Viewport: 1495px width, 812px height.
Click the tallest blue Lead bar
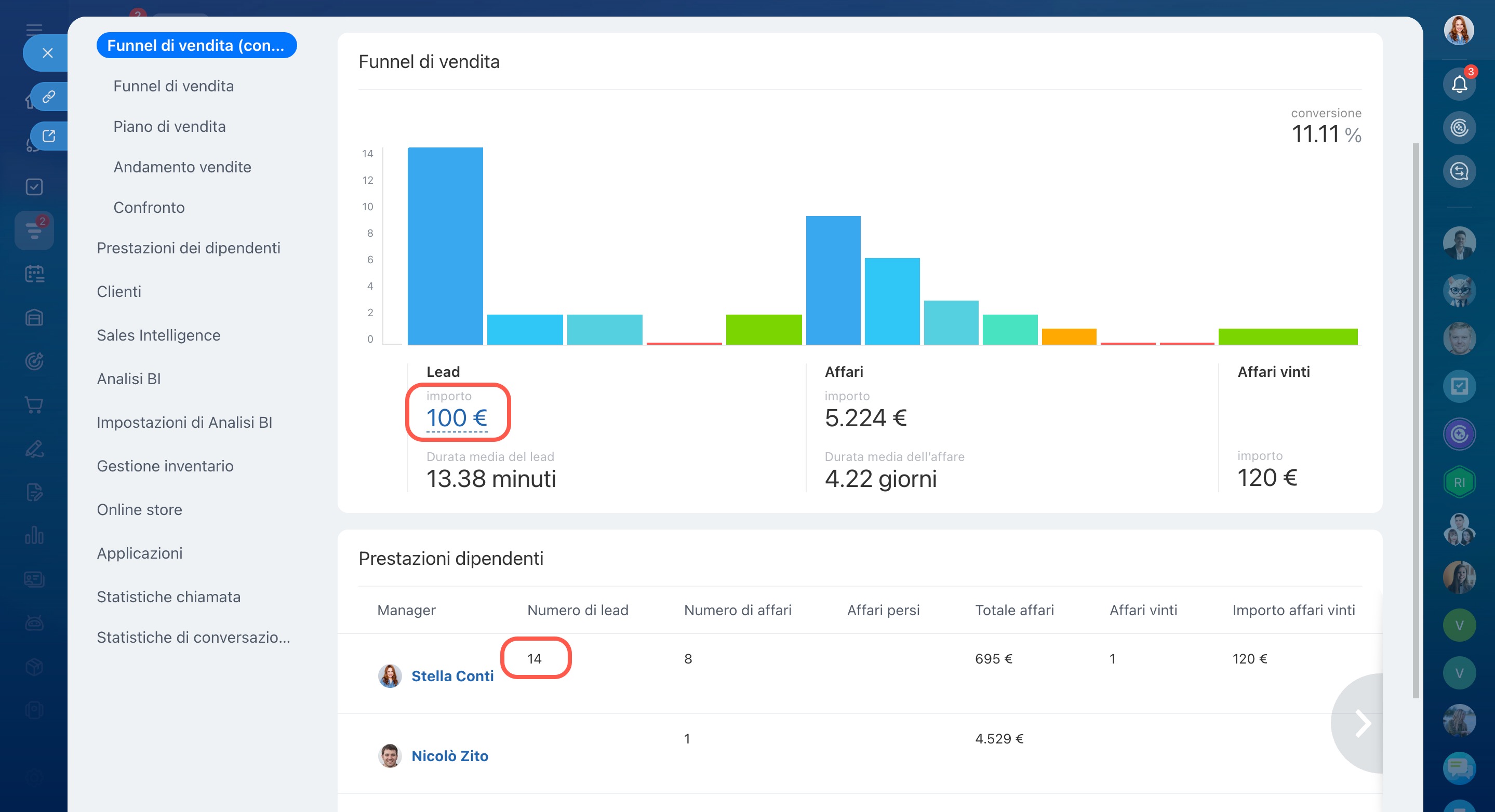[x=445, y=246]
